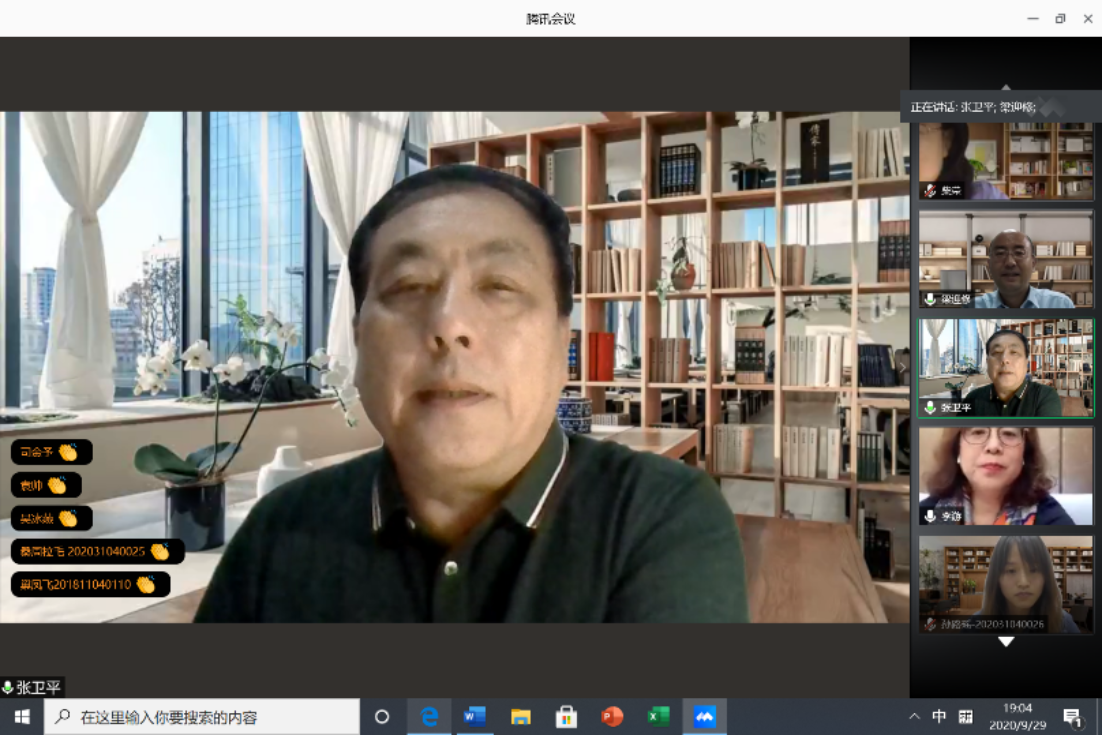The height and width of the screenshot is (735, 1103).
Task: Click the down arrow below the participant list
Action: click(1005, 643)
